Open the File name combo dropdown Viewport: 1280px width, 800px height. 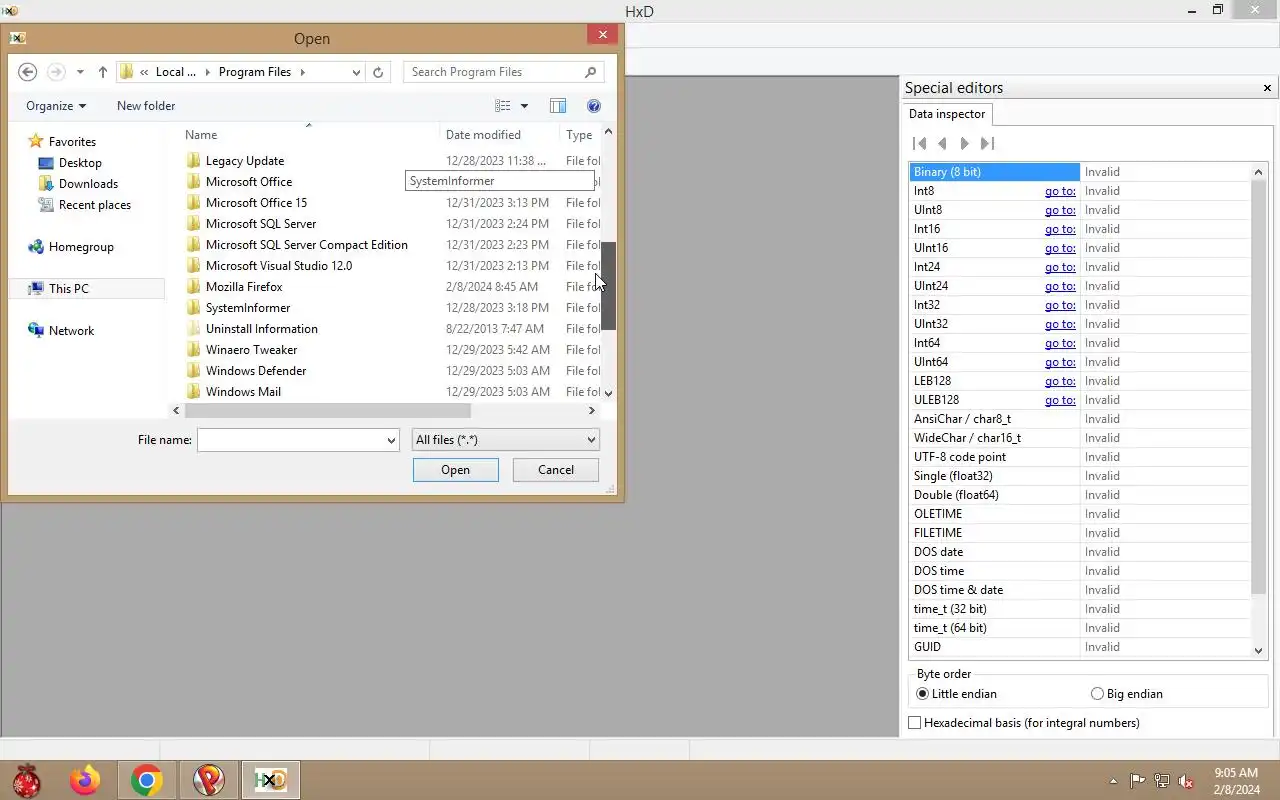[391, 440]
